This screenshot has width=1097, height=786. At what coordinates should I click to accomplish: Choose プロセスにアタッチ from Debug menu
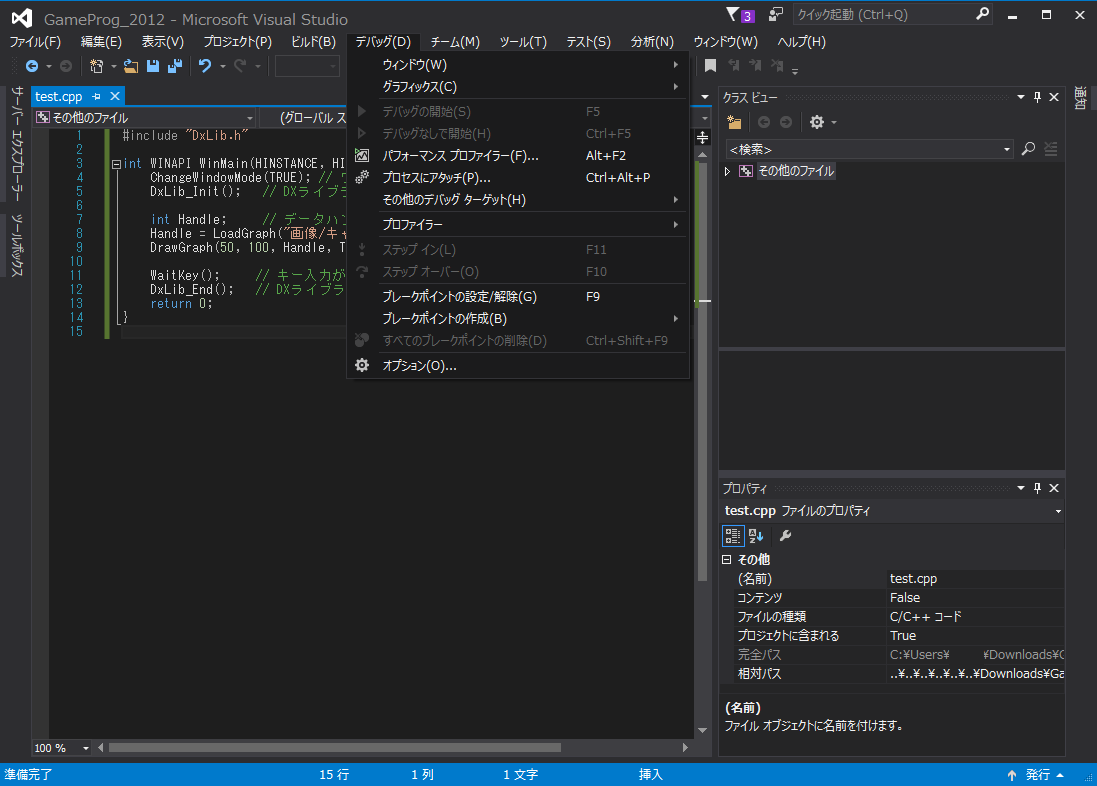pyautogui.click(x=436, y=178)
